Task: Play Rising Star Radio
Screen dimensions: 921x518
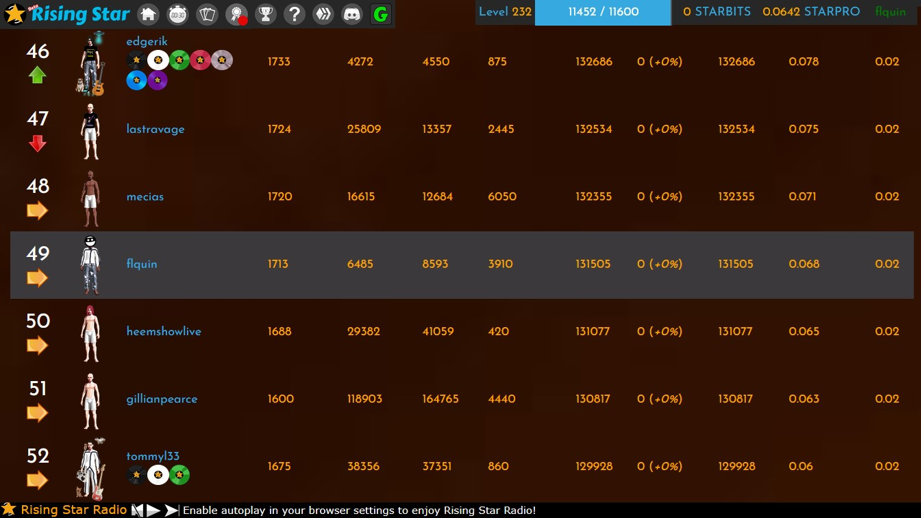Action: [153, 510]
